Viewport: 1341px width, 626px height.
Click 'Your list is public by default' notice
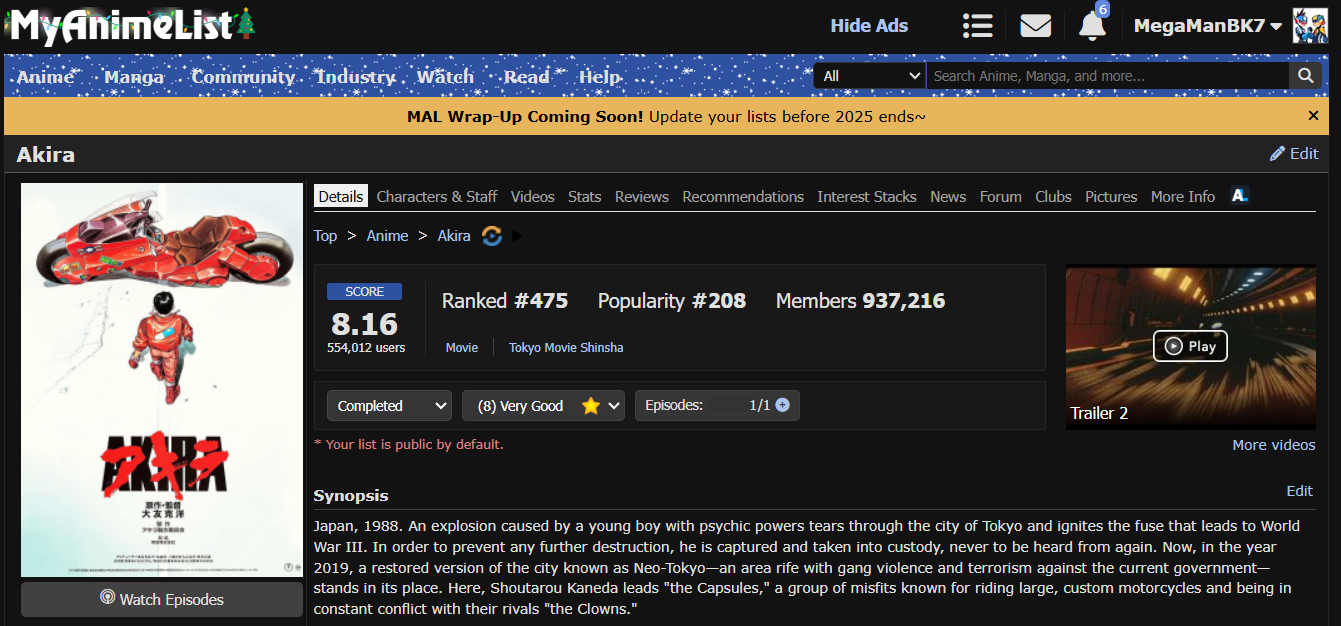tap(409, 444)
